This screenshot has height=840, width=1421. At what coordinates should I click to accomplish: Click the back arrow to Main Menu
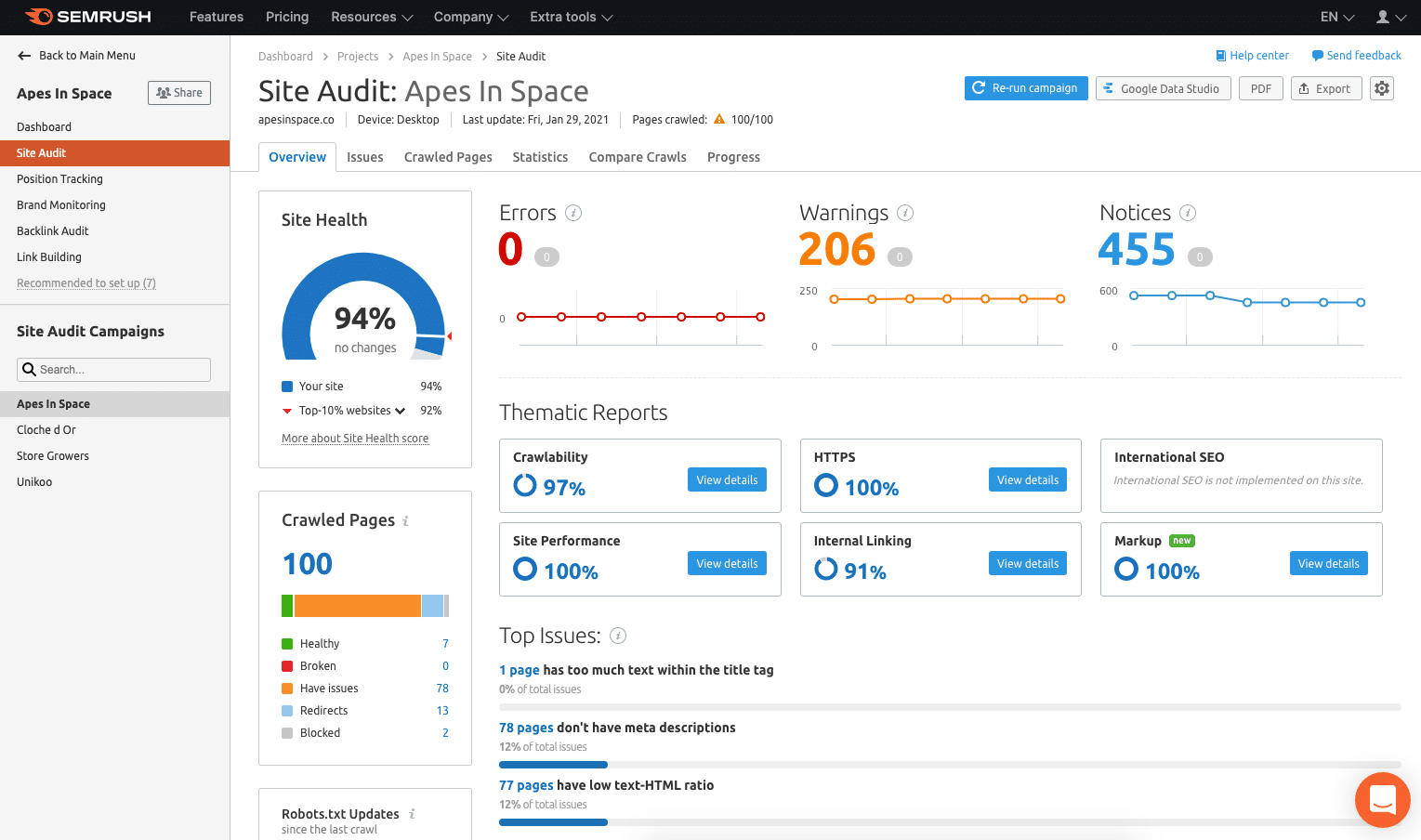click(x=24, y=56)
